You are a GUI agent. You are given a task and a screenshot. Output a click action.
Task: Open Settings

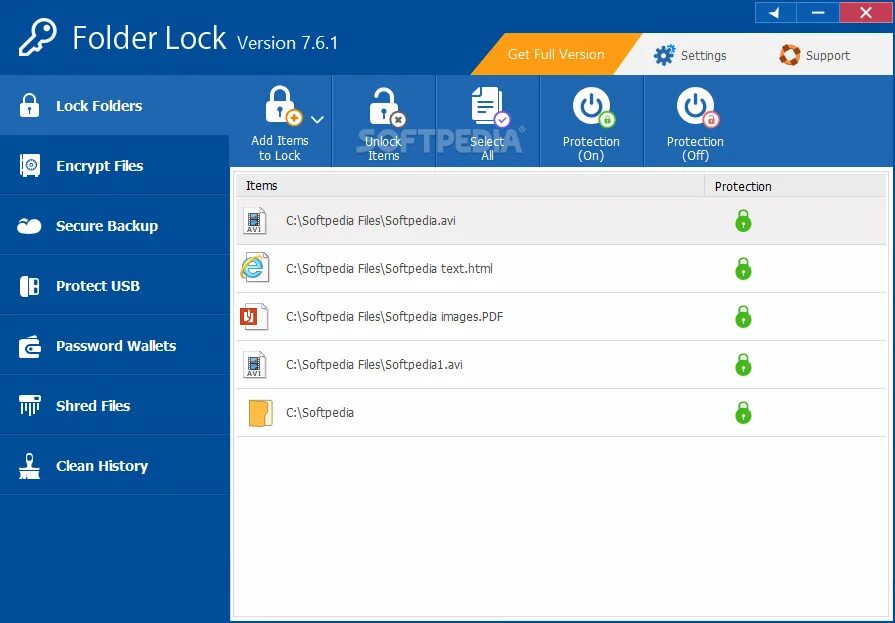[690, 55]
